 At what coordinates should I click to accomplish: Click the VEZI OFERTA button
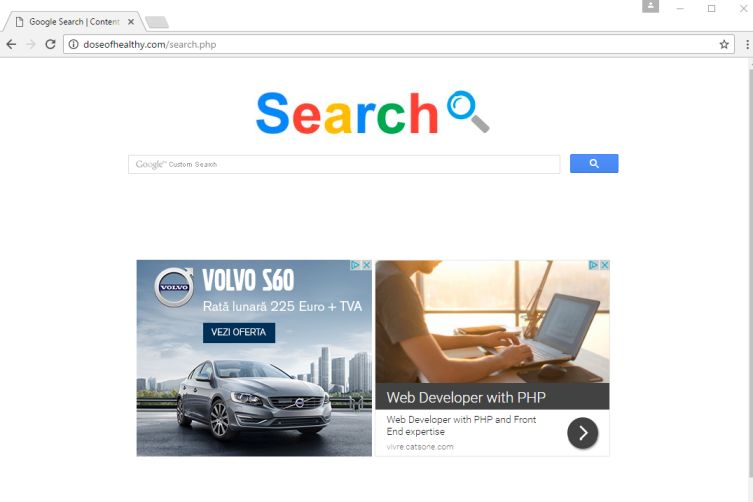pyautogui.click(x=239, y=332)
